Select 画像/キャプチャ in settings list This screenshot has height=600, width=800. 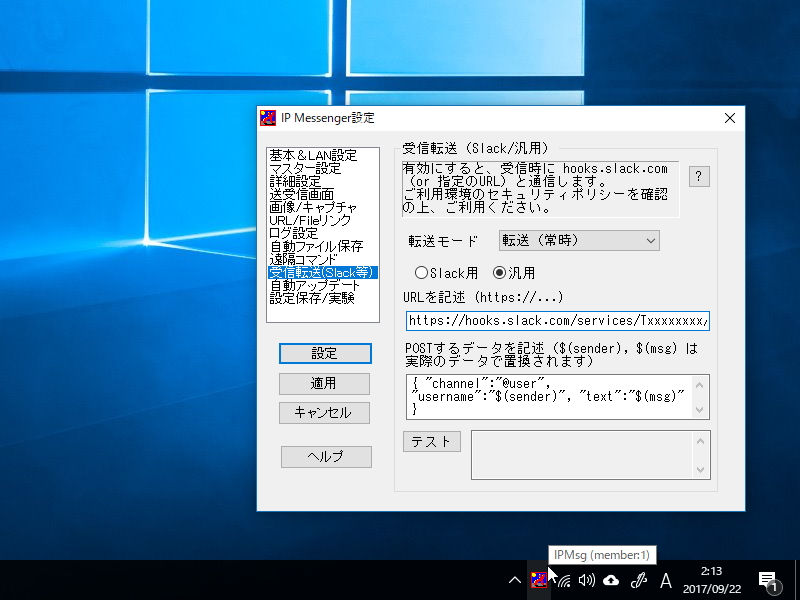pos(322,207)
